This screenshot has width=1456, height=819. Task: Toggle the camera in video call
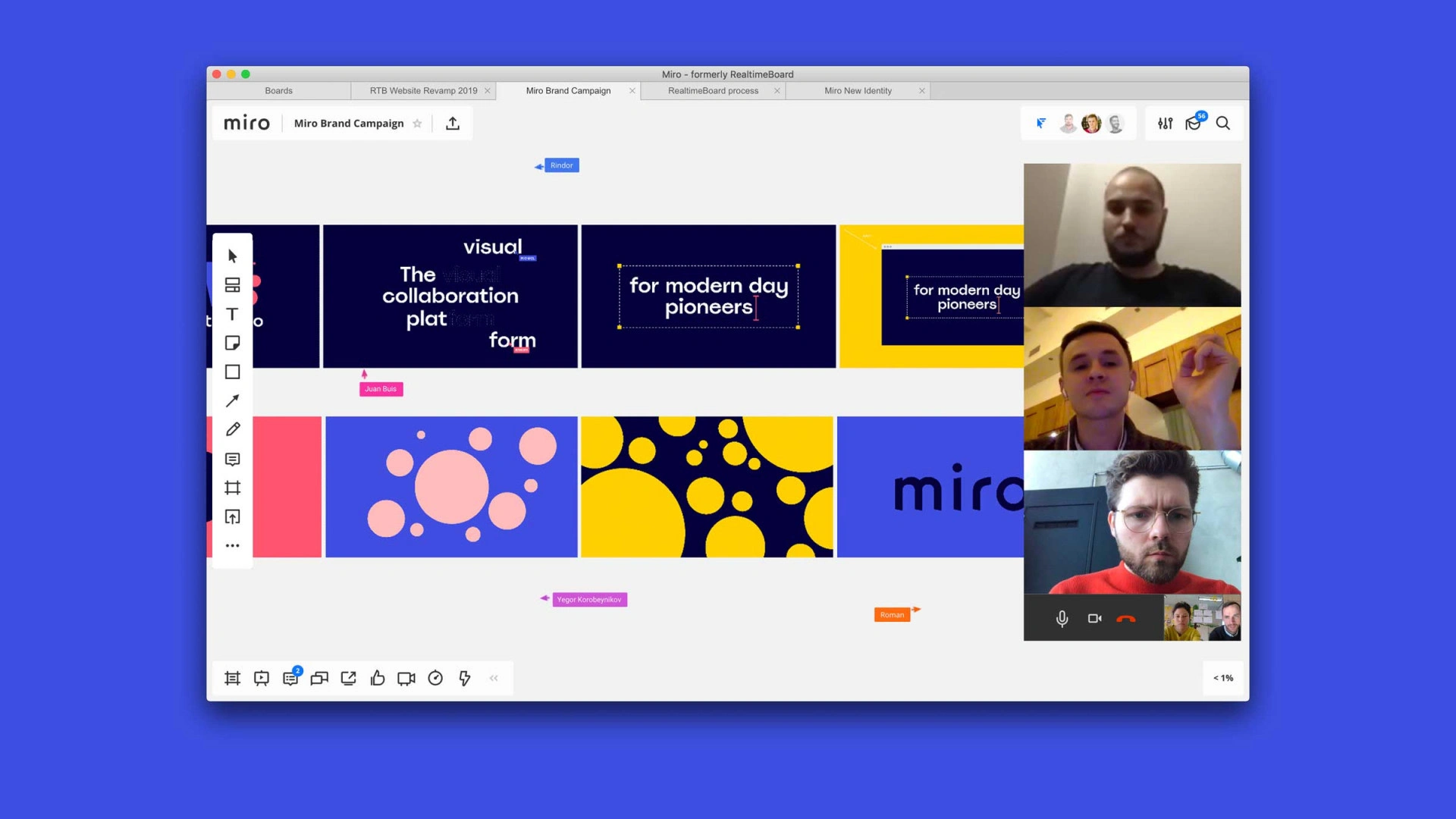coord(1094,618)
